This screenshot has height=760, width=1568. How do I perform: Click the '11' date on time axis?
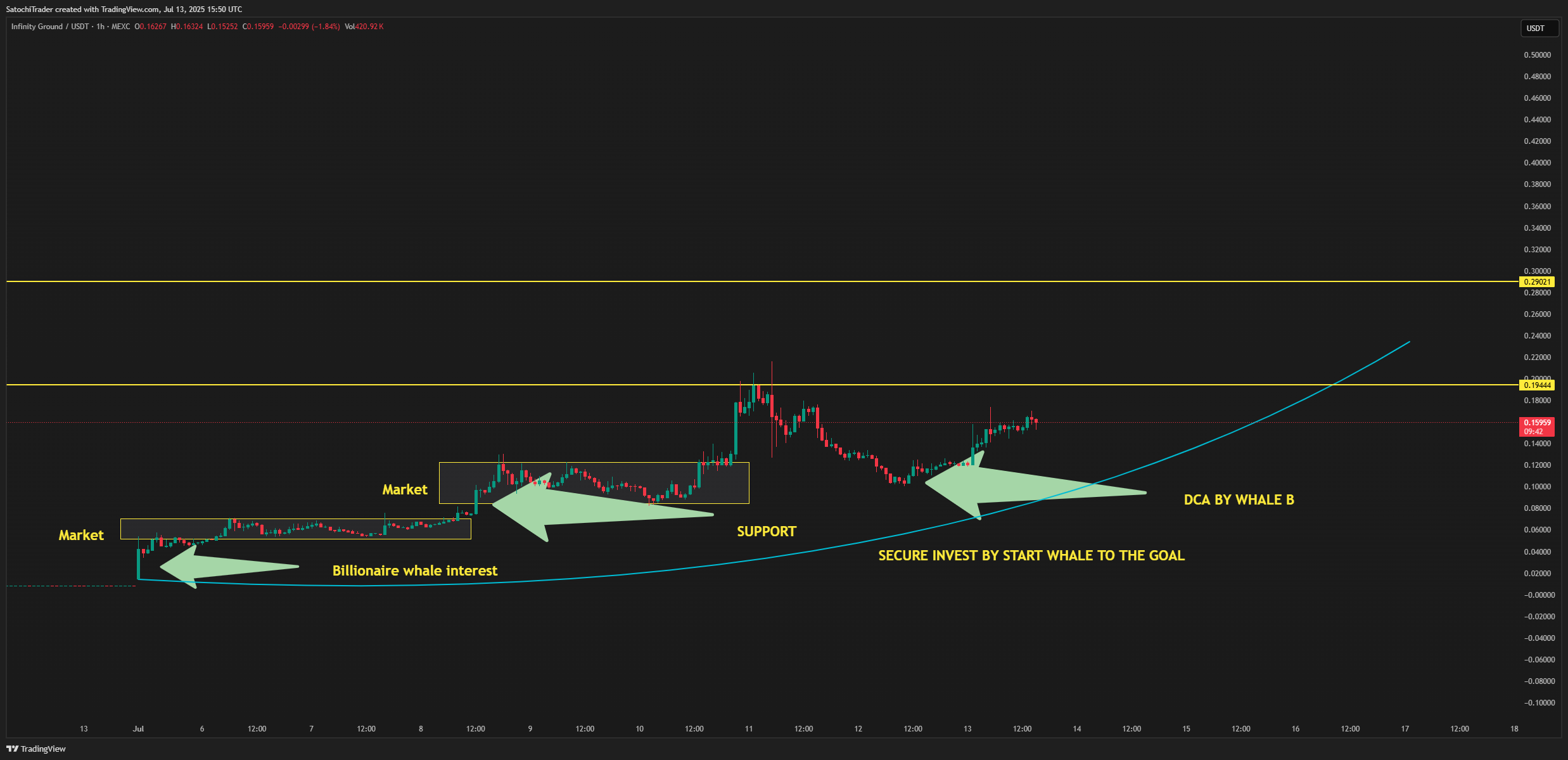(x=749, y=729)
